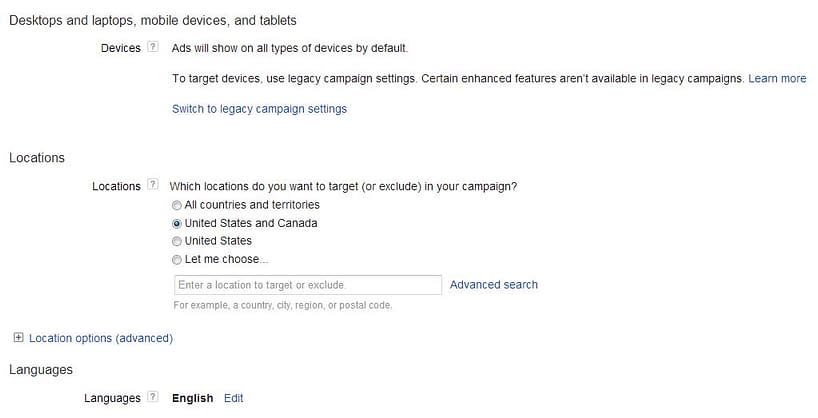The image size is (818, 418).
Task: Expand the plus box before Location options
Action: click(18, 338)
